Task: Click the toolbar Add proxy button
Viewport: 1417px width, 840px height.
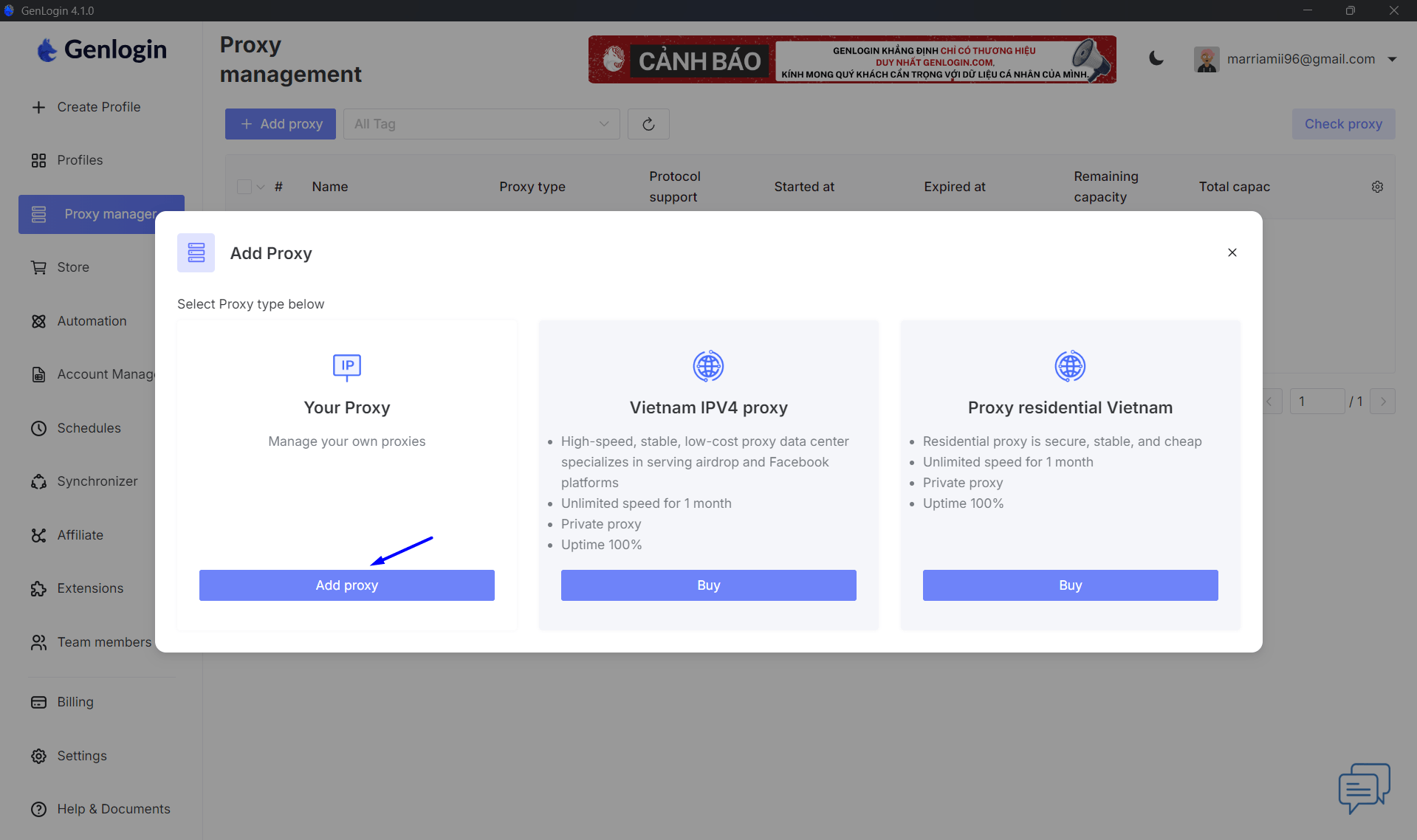Action: pyautogui.click(x=281, y=124)
